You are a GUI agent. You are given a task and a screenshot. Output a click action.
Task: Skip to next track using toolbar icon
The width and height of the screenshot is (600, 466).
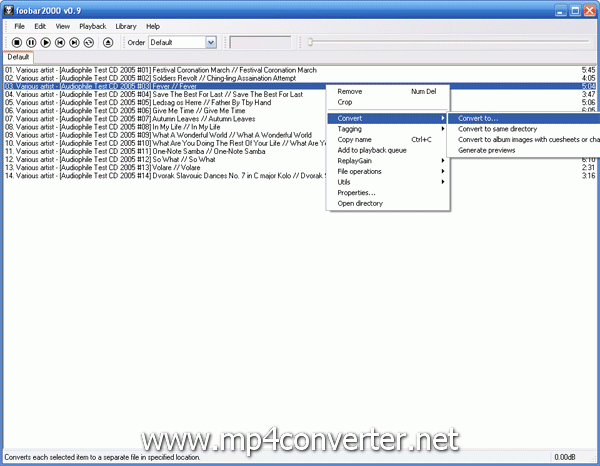(75, 43)
